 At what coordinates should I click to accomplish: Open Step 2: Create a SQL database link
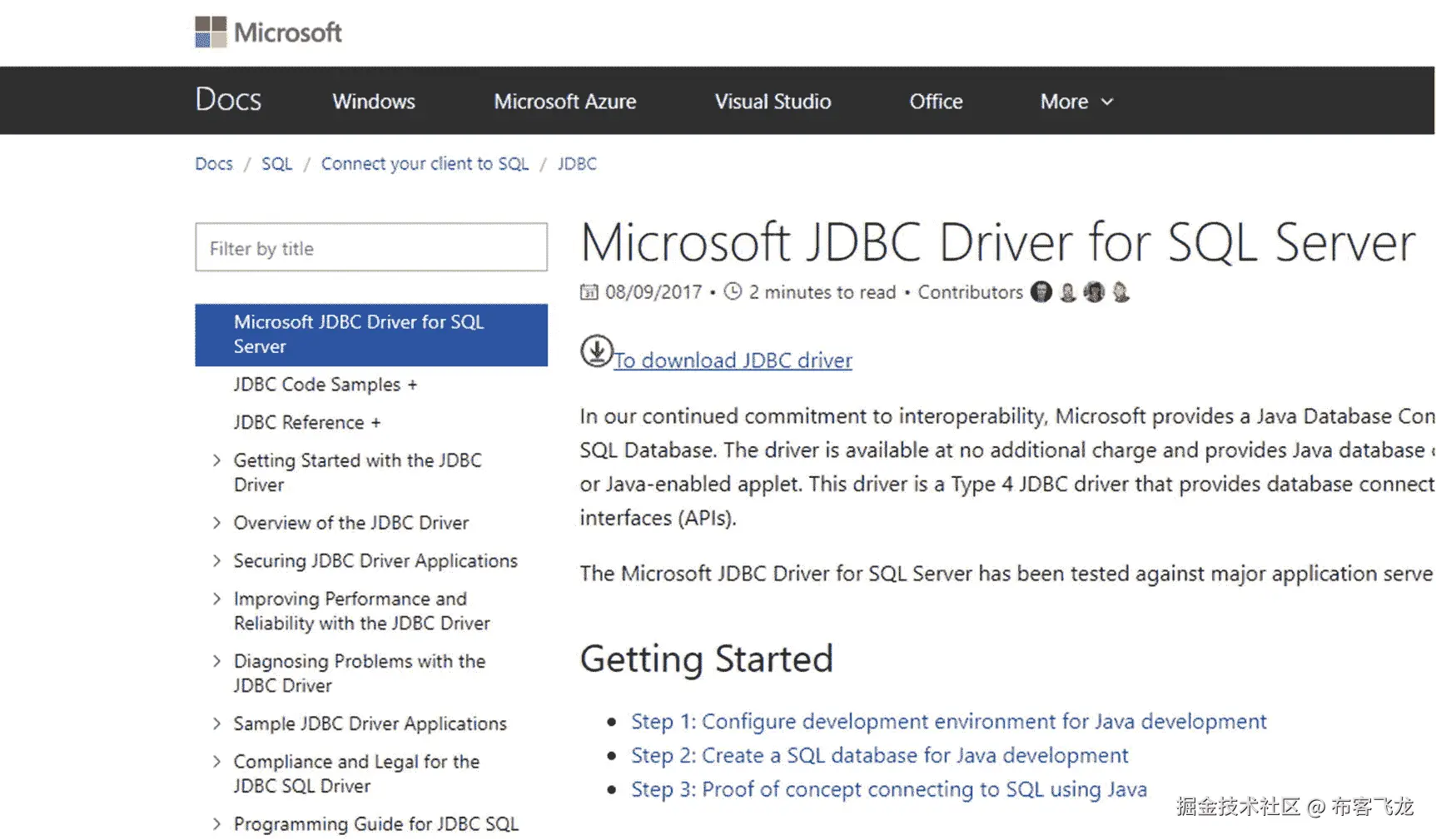click(x=880, y=755)
